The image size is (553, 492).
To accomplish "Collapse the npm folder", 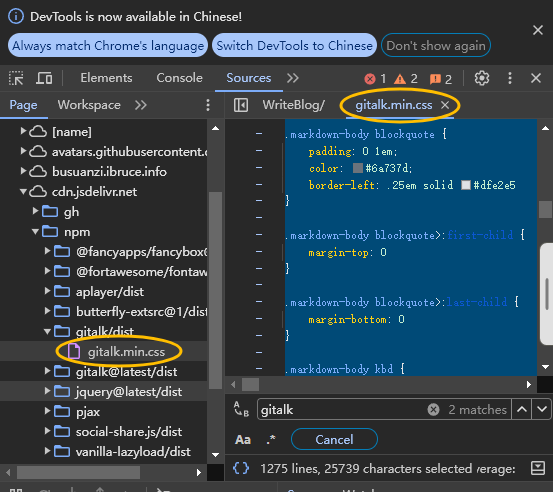I will pyautogui.click(x=35, y=232).
